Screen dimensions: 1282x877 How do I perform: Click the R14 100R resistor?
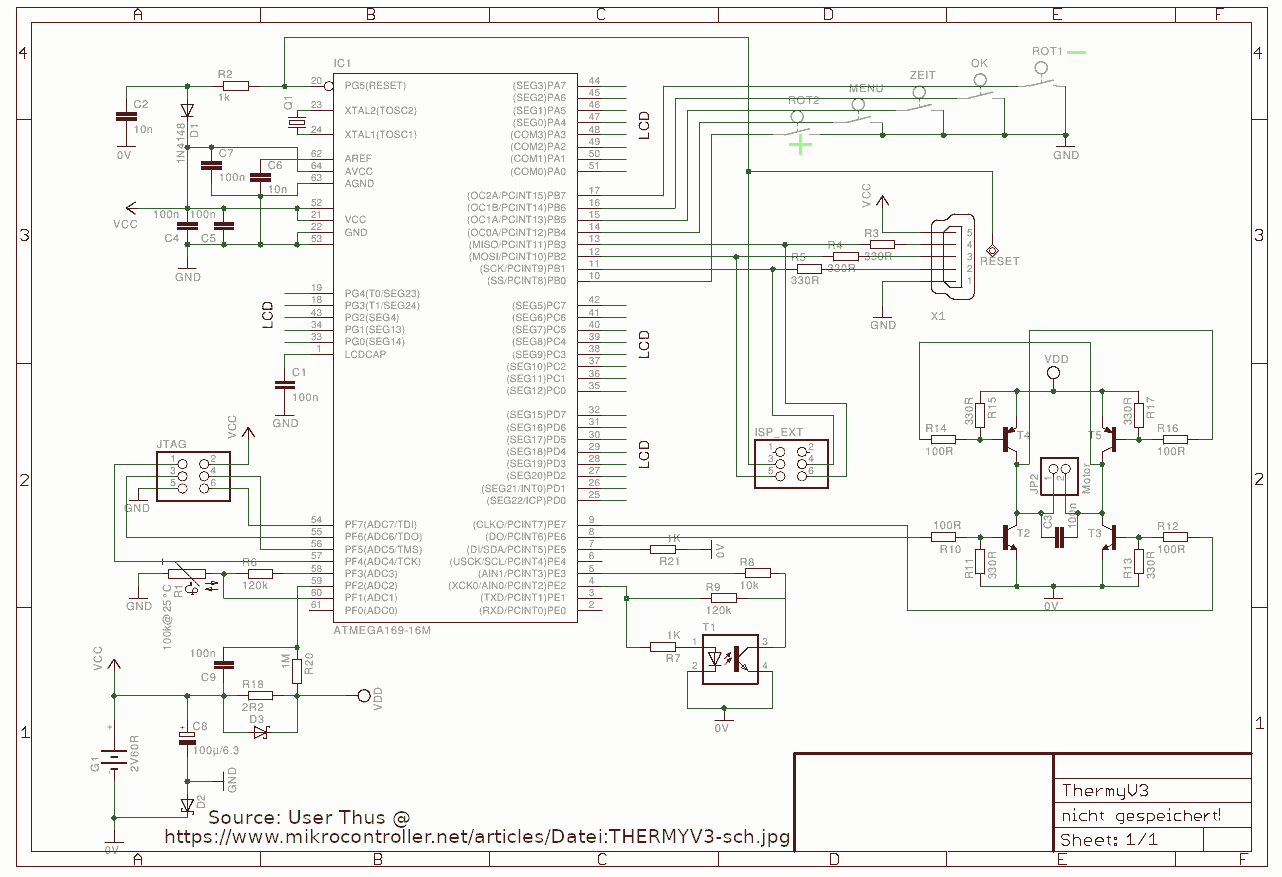944,439
